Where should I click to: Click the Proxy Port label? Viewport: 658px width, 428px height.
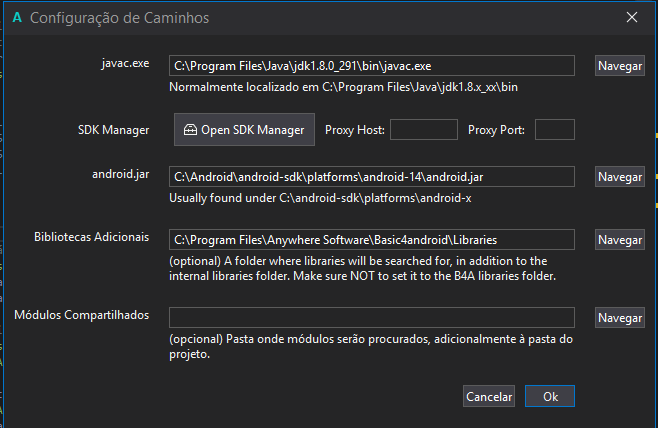click(x=498, y=130)
